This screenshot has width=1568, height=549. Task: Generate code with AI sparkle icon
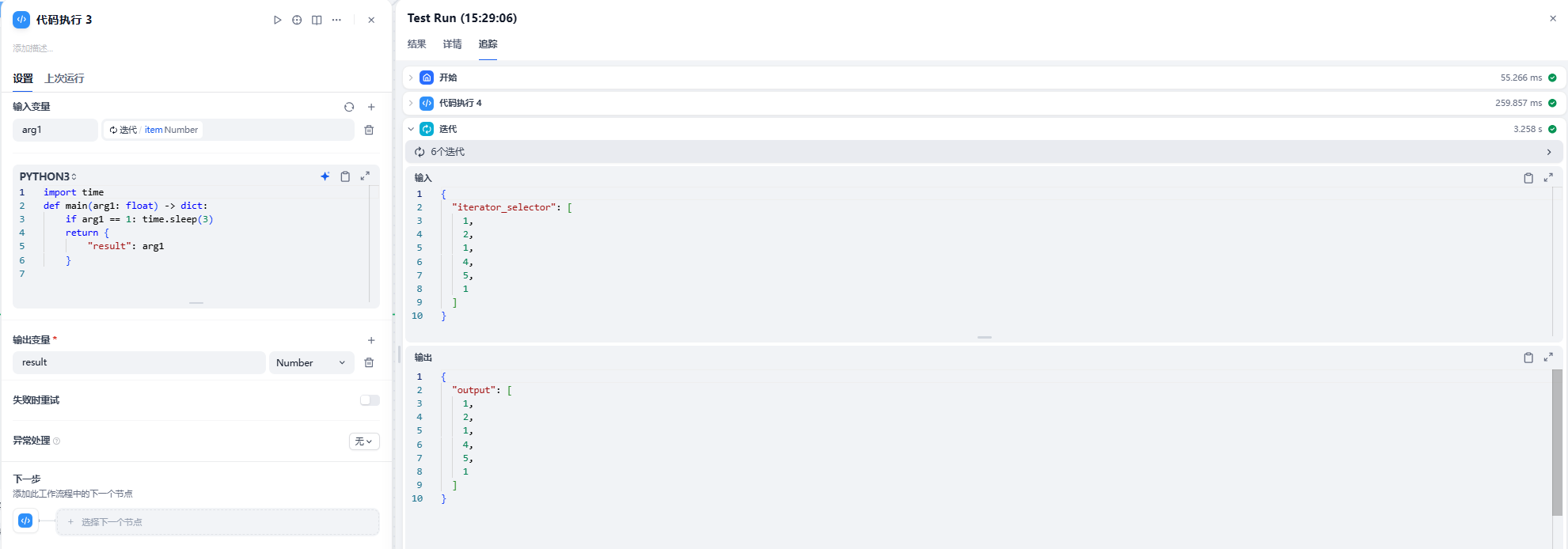coord(325,176)
